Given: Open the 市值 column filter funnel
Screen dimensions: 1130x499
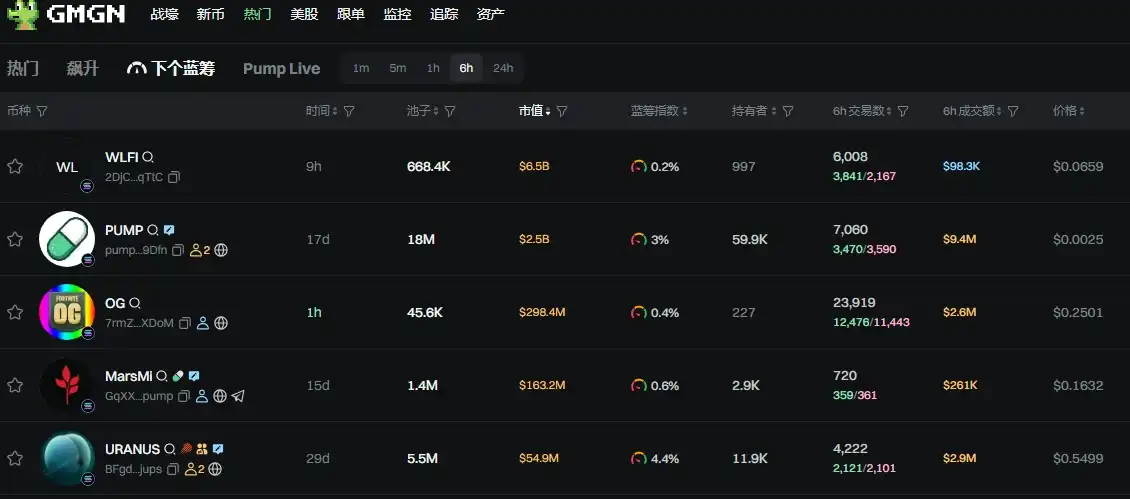Looking at the screenshot, I should [x=562, y=111].
